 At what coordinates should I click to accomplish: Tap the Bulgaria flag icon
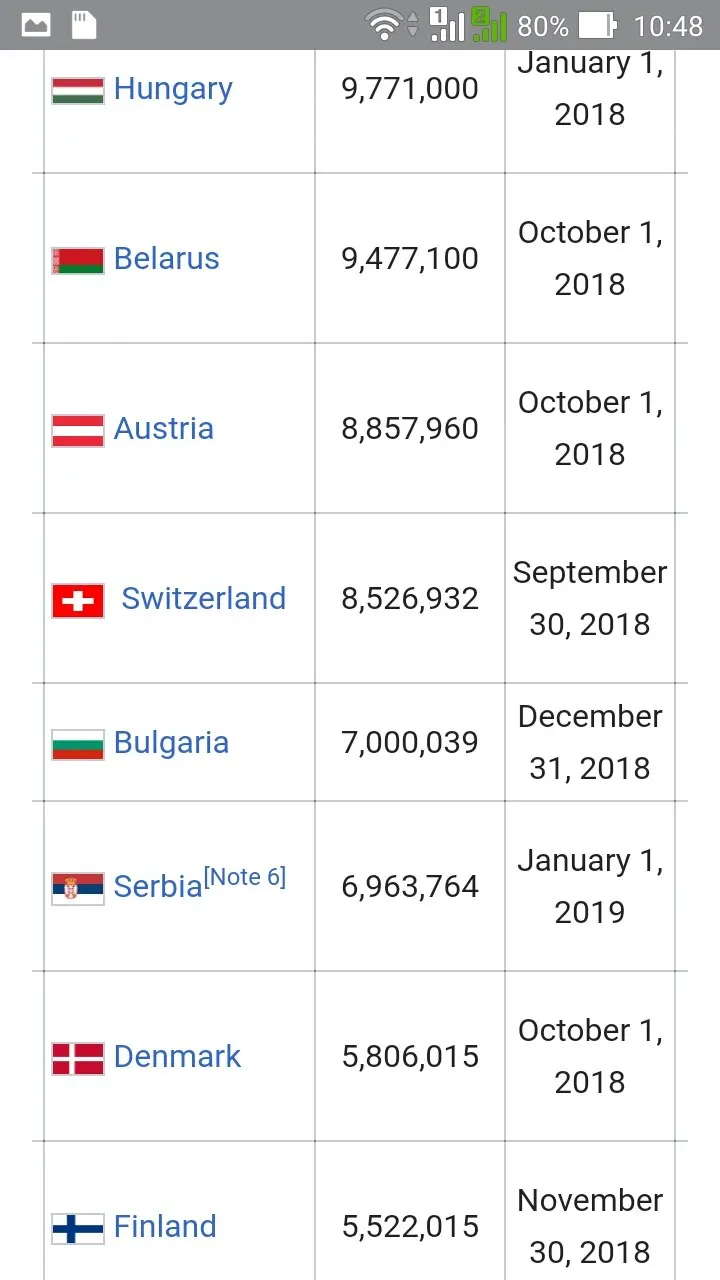(x=78, y=744)
